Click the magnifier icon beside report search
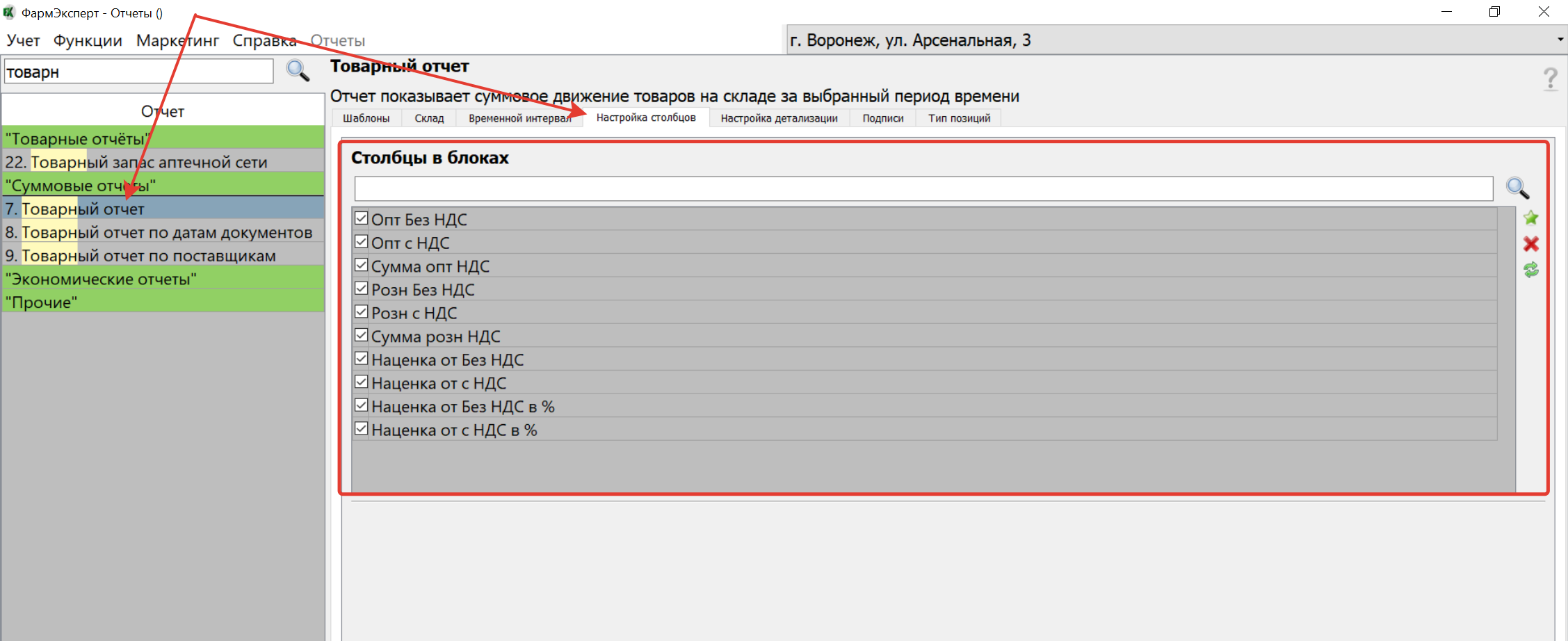Screen dimensions: 1568x641 click(298, 71)
